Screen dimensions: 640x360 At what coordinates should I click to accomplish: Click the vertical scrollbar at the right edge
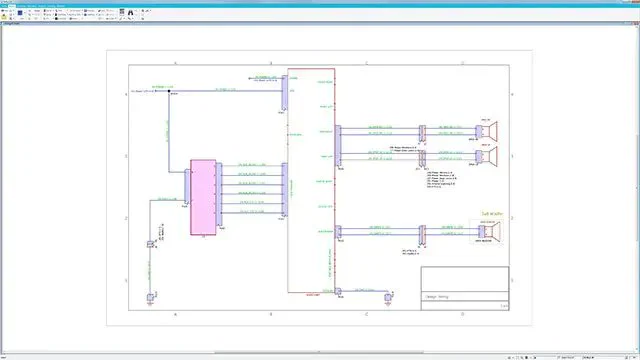coord(637,188)
